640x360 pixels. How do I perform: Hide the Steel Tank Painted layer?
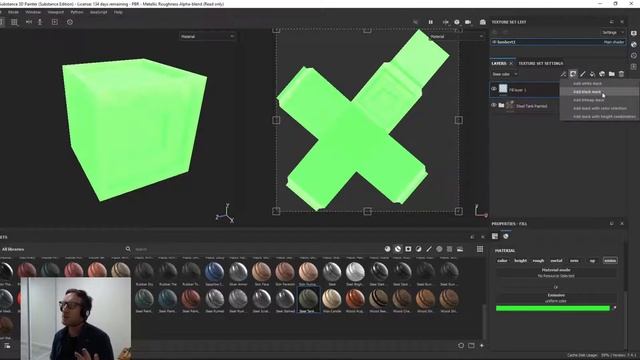[x=494, y=105]
